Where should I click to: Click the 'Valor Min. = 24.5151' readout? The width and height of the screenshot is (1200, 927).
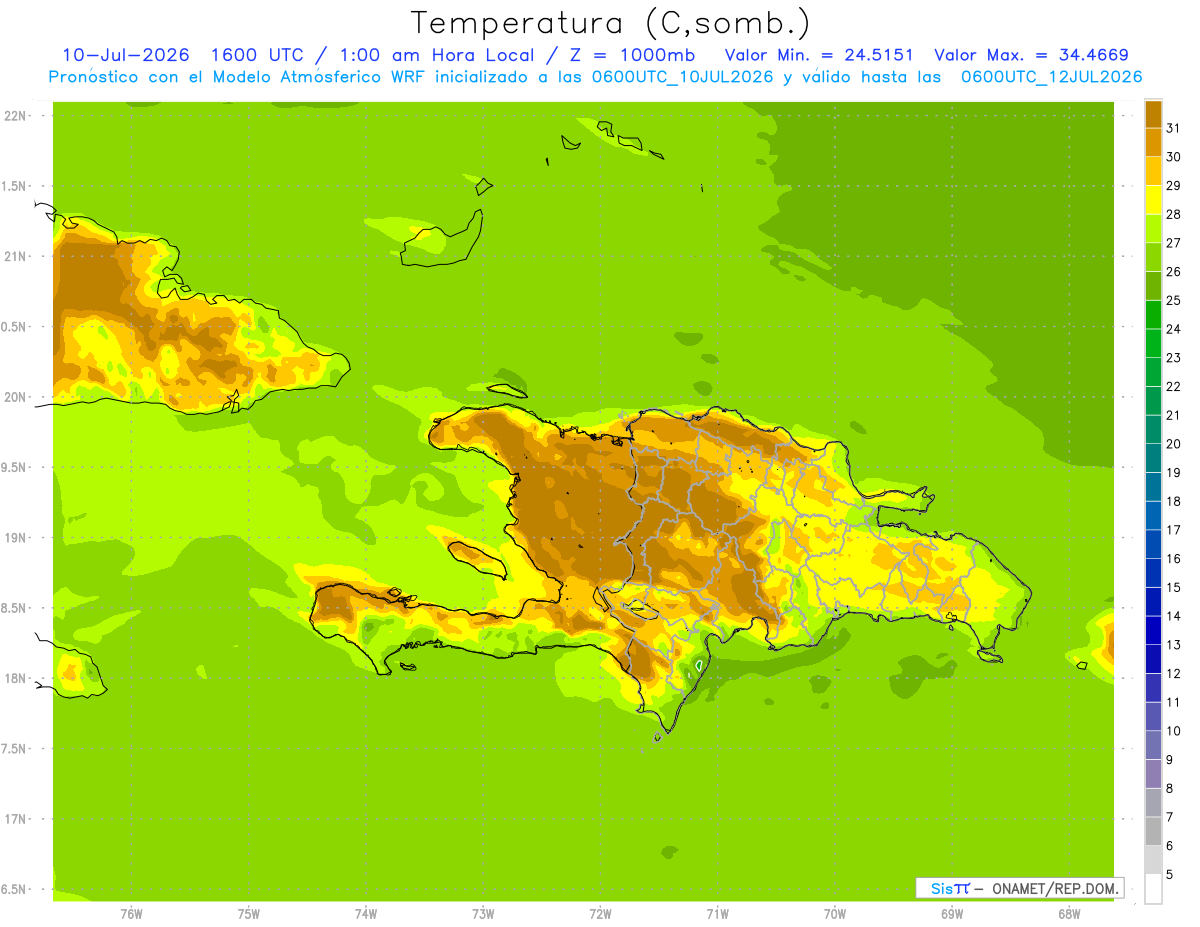819,55
